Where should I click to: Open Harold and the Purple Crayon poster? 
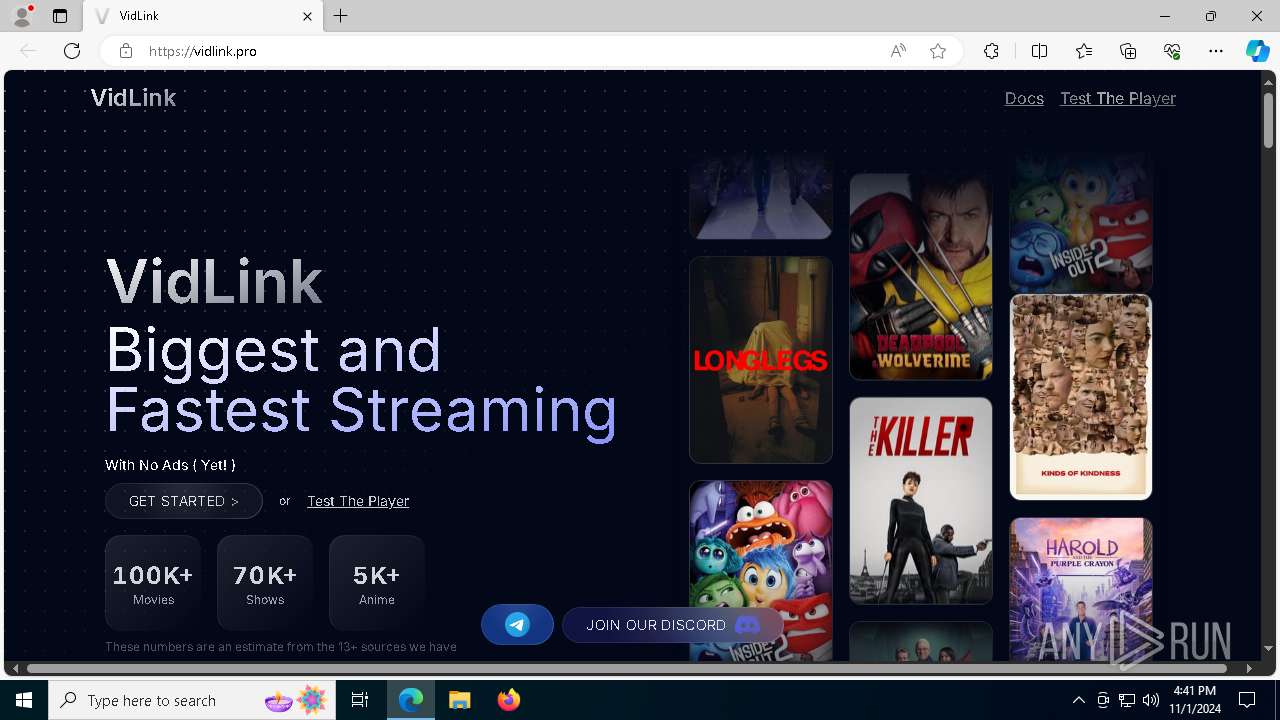coord(1081,589)
